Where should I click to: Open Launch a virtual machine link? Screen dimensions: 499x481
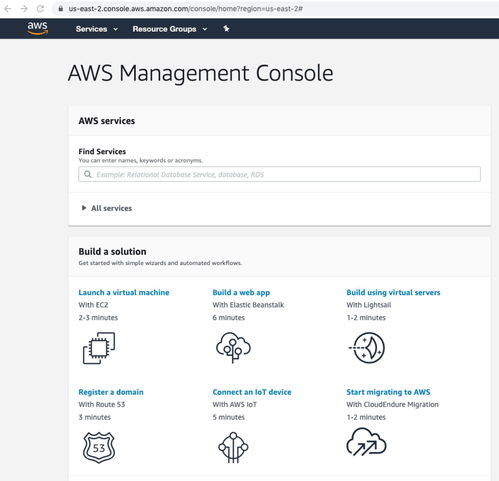click(124, 293)
